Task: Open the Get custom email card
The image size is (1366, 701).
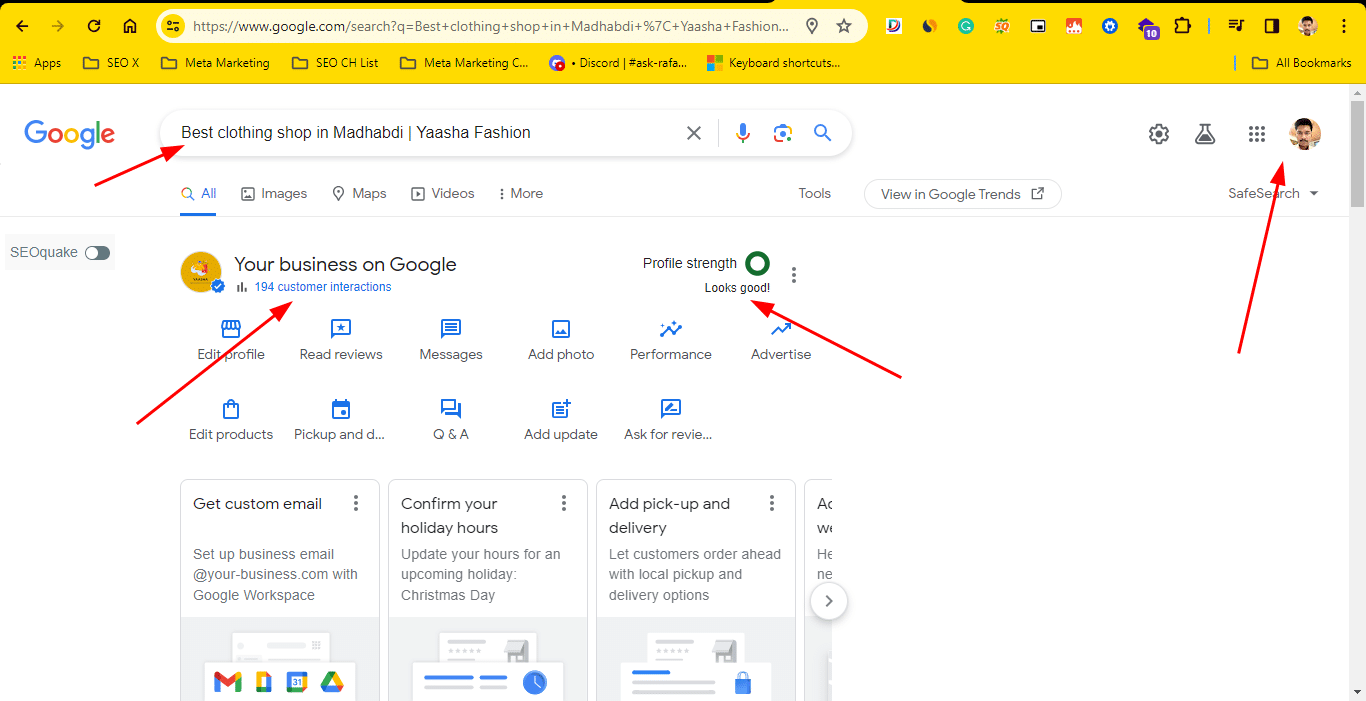Action: [280, 590]
